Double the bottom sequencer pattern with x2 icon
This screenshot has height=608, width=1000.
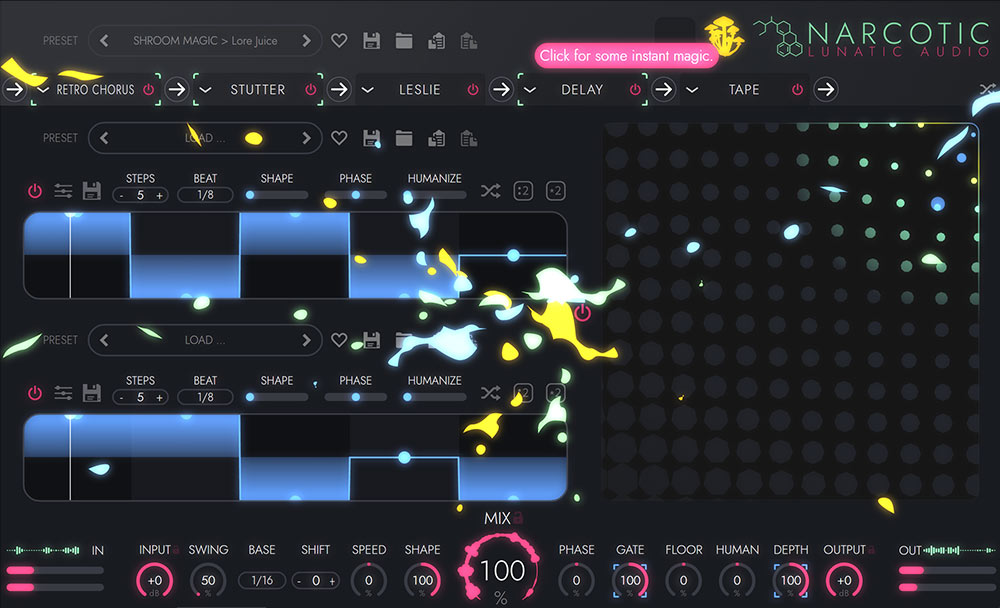point(556,393)
